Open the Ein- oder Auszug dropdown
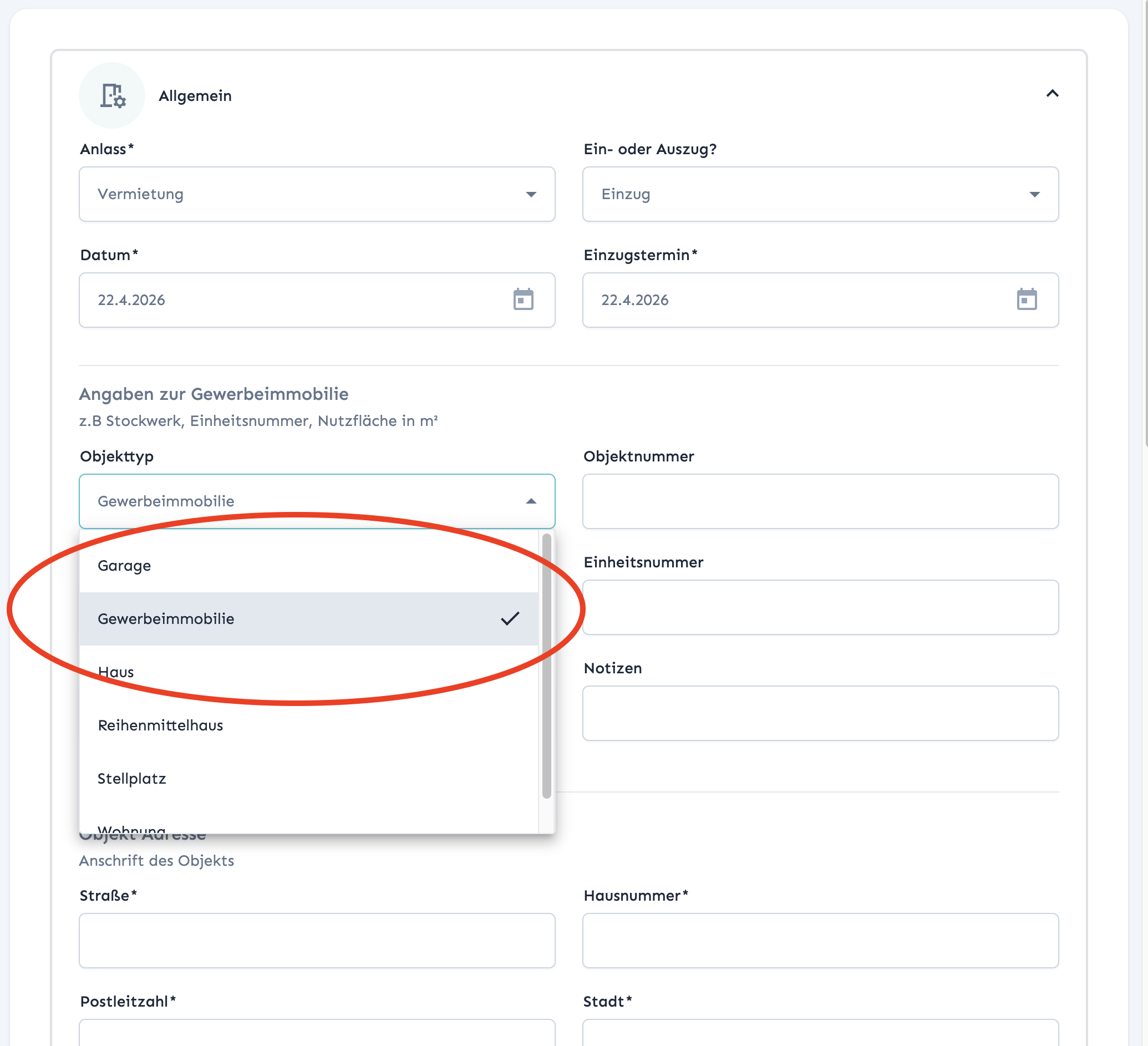Viewport: 1148px width, 1046px height. click(x=820, y=194)
